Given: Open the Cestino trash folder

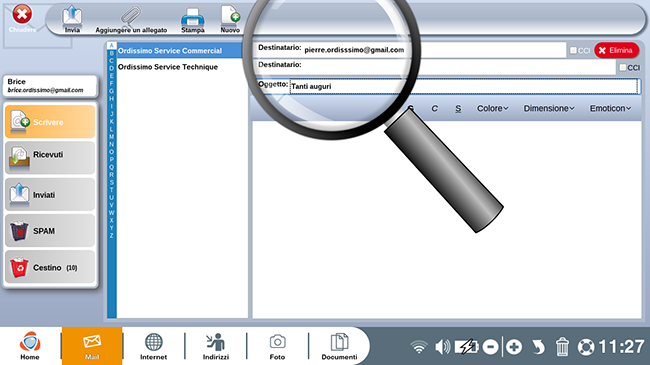Looking at the screenshot, I should (50, 267).
